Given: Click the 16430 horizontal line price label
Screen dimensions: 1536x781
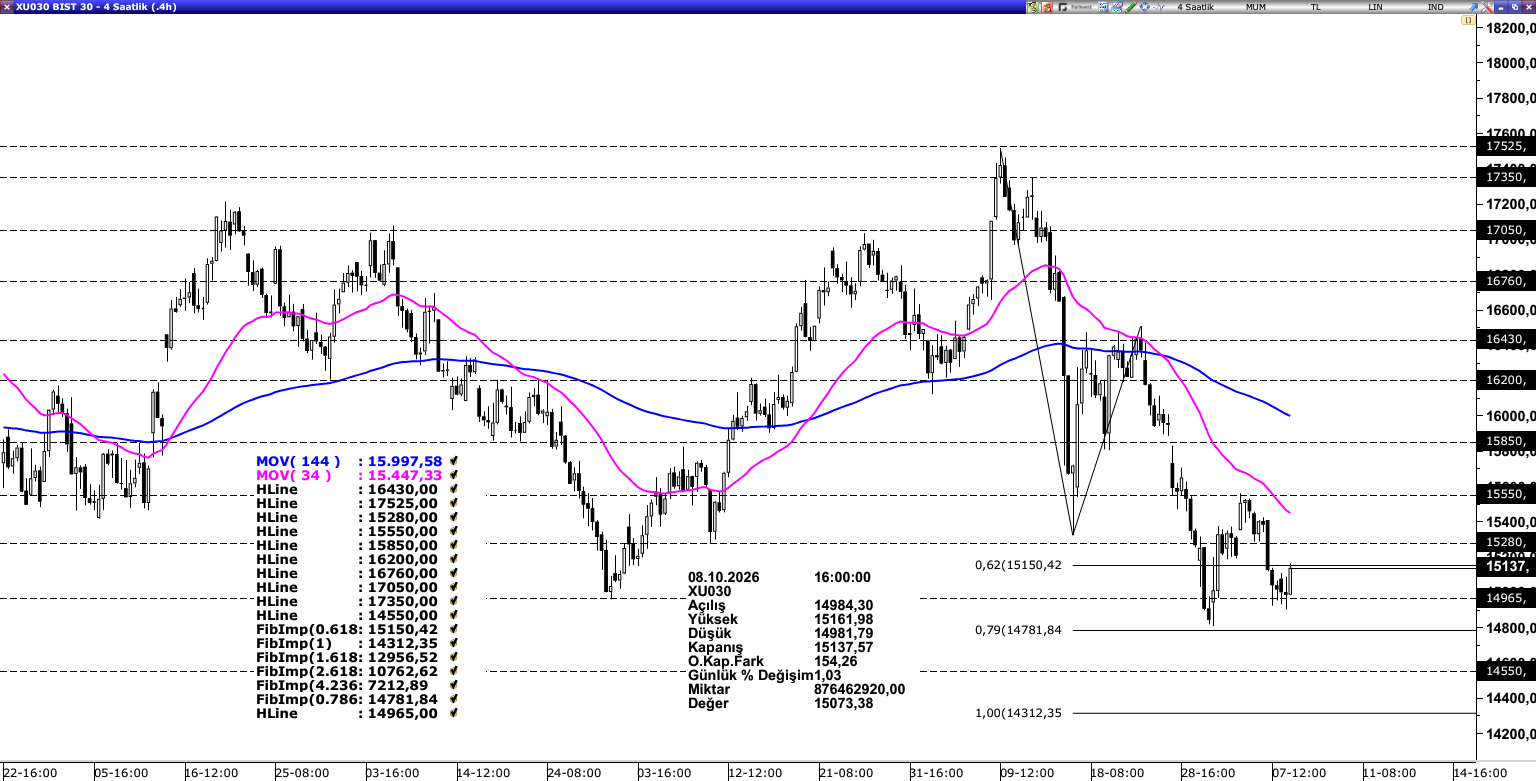Looking at the screenshot, I should 1506,340.
